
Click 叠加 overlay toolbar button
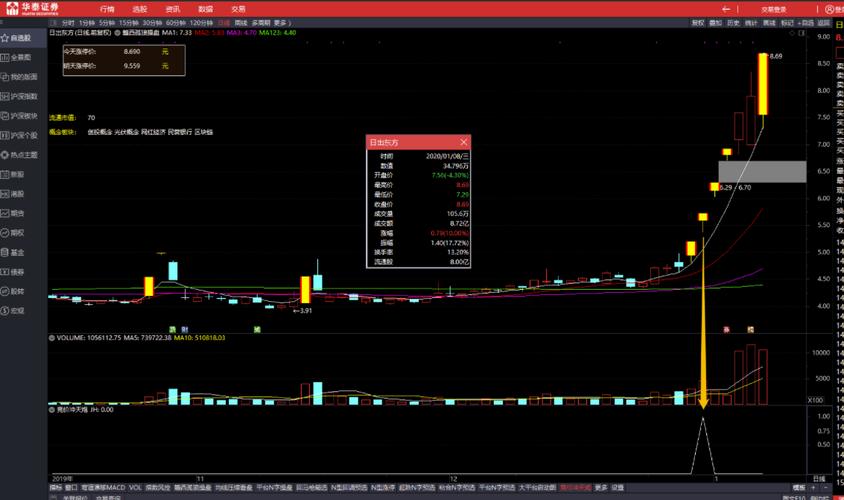point(715,23)
